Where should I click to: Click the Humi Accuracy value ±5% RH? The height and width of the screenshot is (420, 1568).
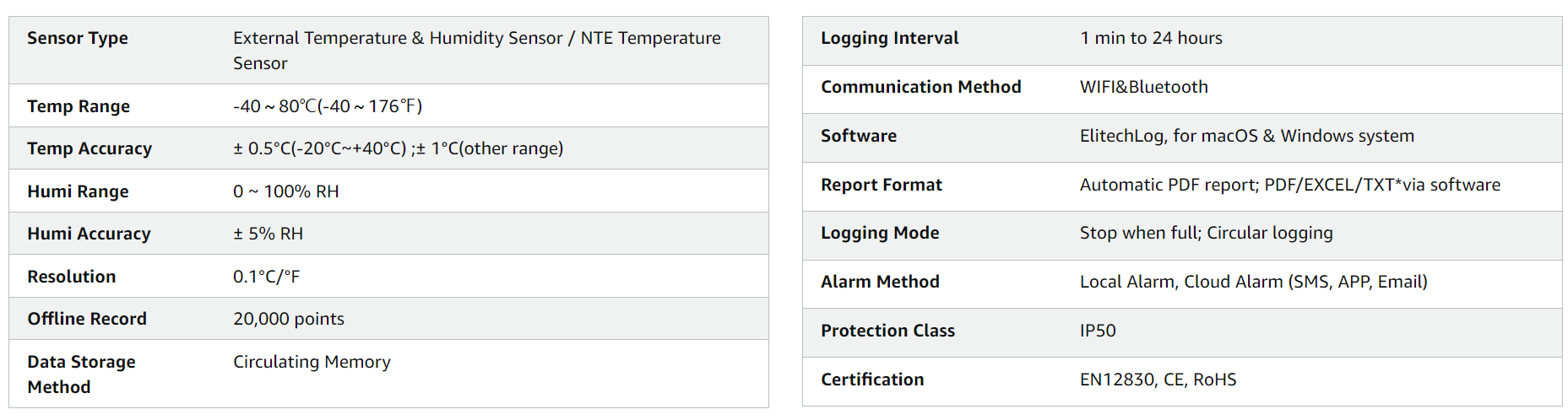click(x=268, y=234)
